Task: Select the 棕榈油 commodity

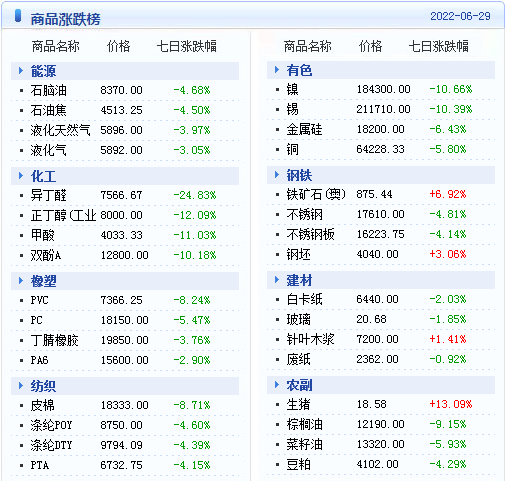Action: (x=305, y=424)
